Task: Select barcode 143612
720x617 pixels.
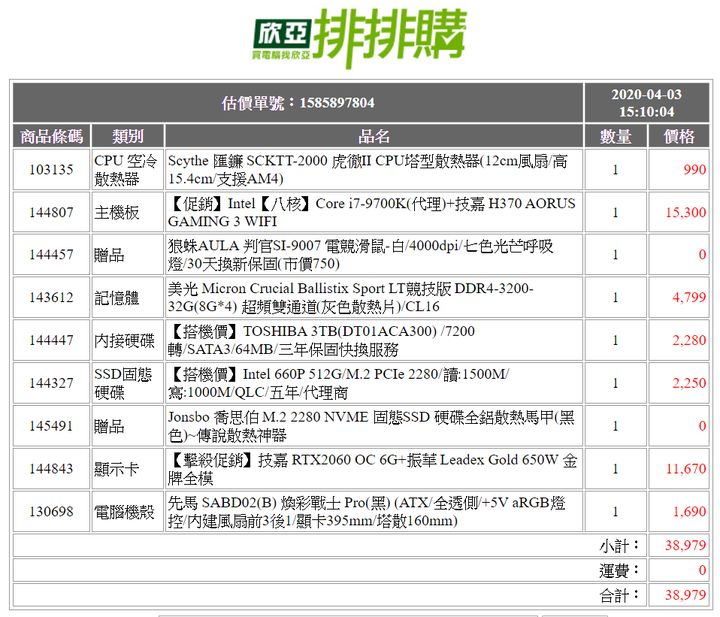Action: point(51,297)
